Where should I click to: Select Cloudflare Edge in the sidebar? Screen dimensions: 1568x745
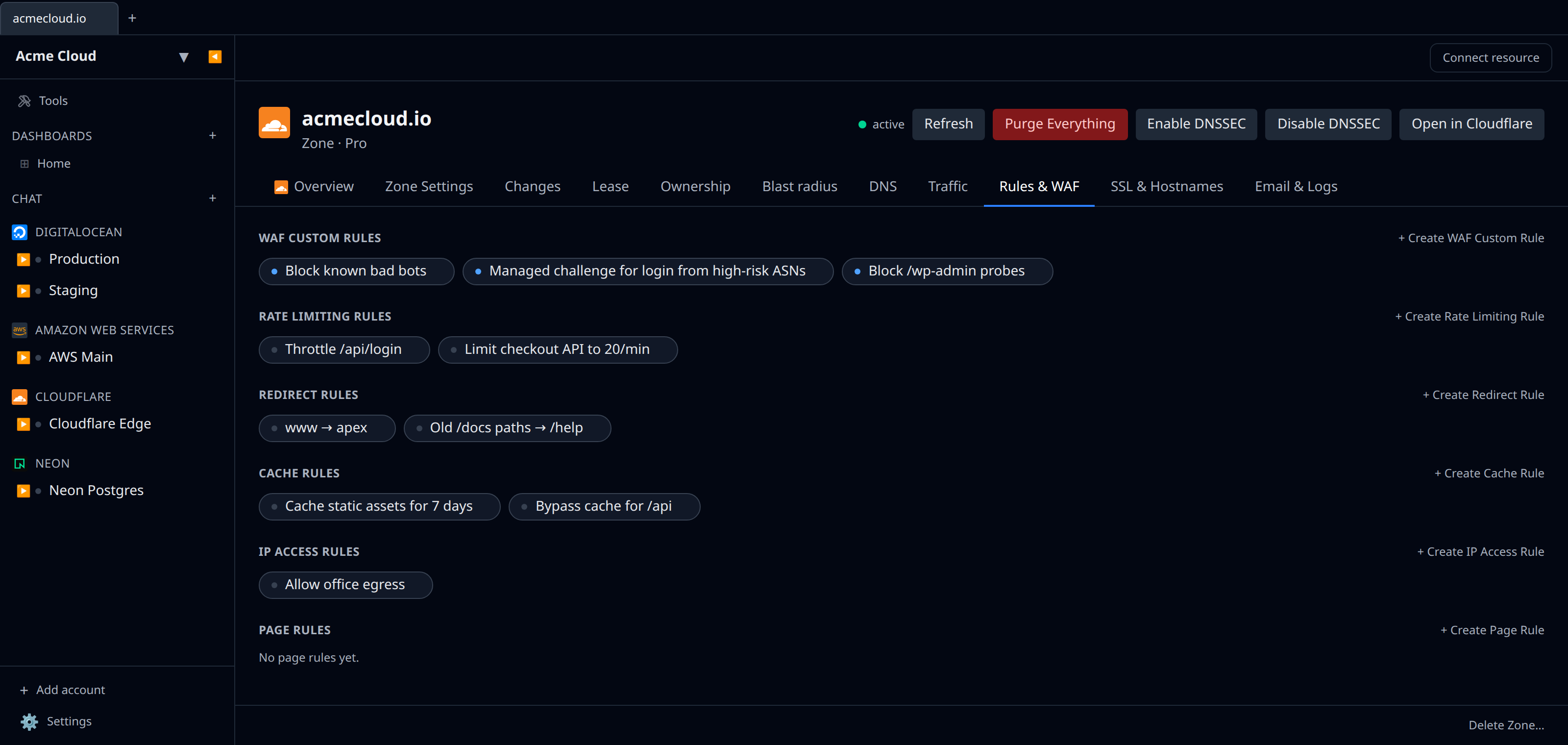[x=100, y=423]
